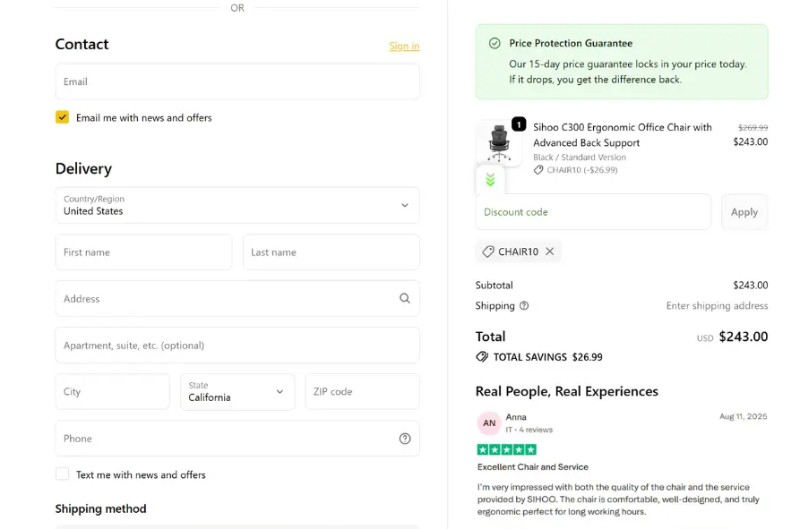Click the TOTAL SAVINGS $26.99 text

[x=548, y=357]
